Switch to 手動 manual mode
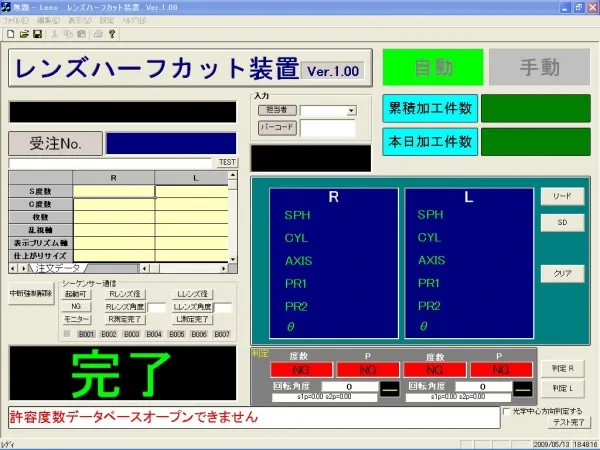Viewport: 600px width, 450px height. [x=540, y=67]
